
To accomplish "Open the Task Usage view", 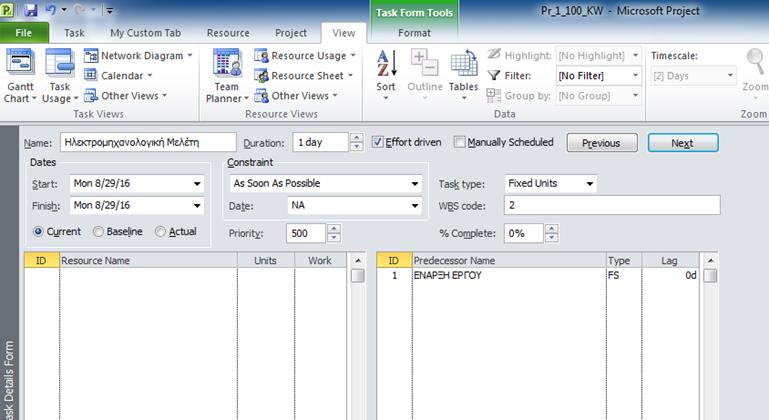I will [x=60, y=76].
